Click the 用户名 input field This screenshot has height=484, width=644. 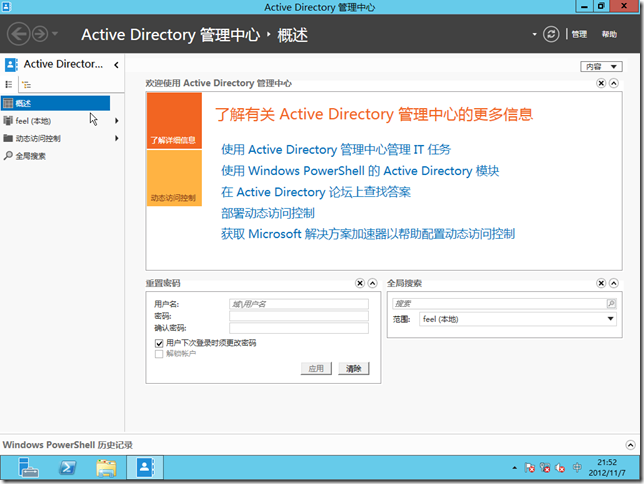[x=299, y=304]
